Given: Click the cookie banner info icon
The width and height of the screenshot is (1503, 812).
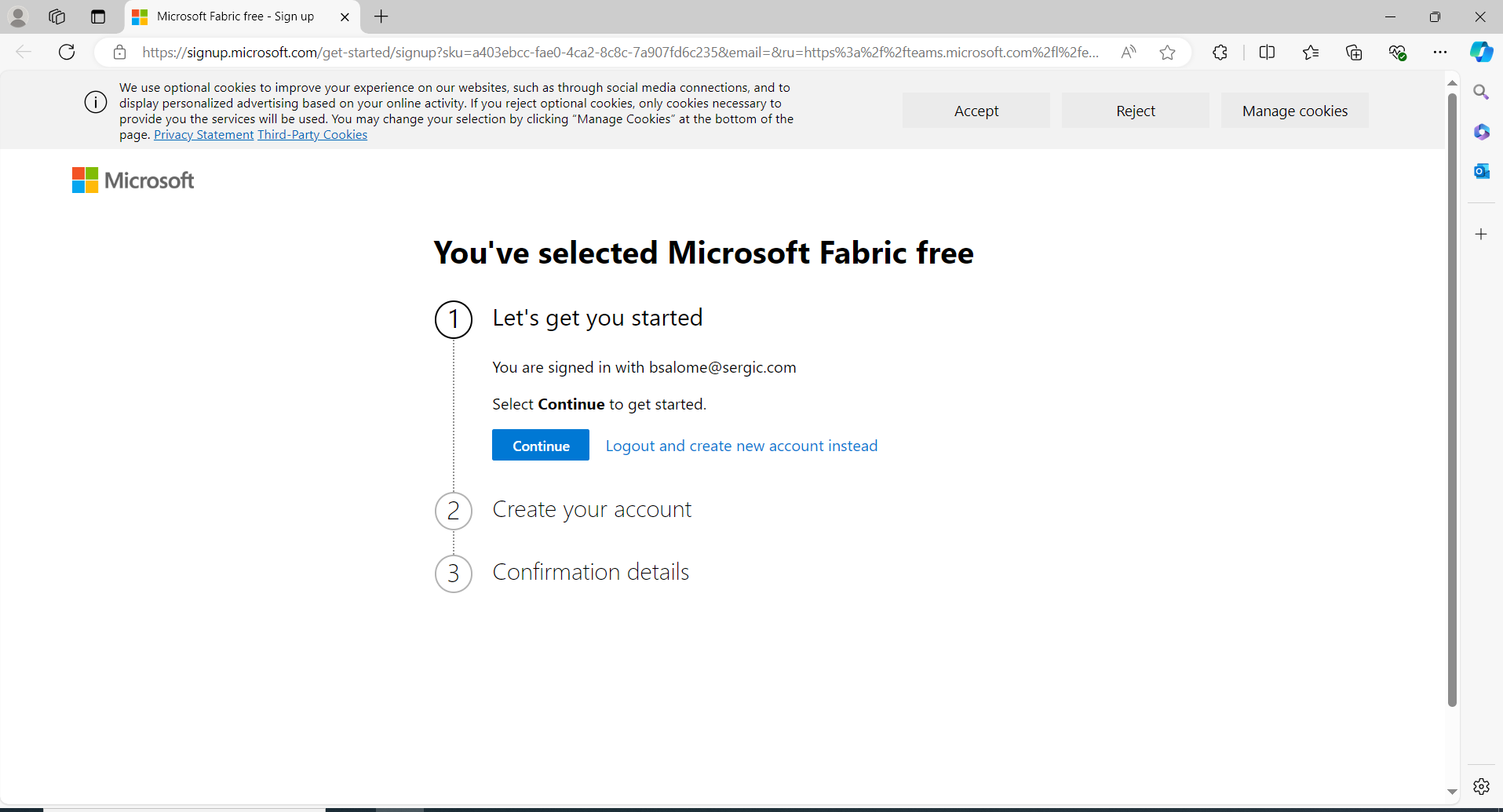Looking at the screenshot, I should click(x=96, y=102).
